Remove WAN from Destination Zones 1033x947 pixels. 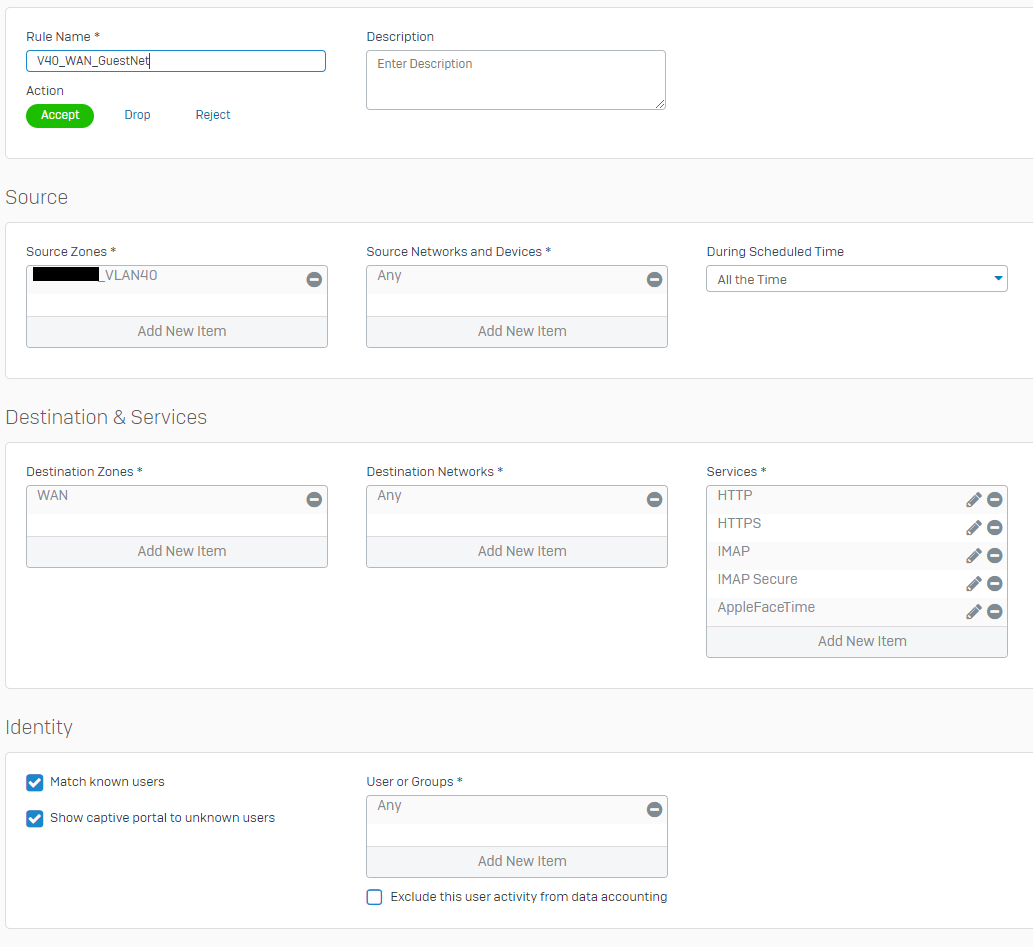click(x=314, y=500)
